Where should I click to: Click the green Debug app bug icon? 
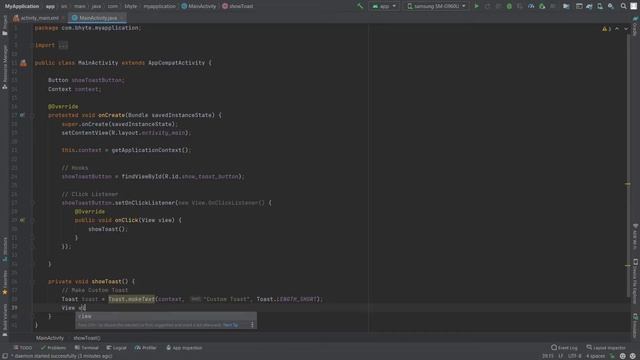[x=509, y=6]
